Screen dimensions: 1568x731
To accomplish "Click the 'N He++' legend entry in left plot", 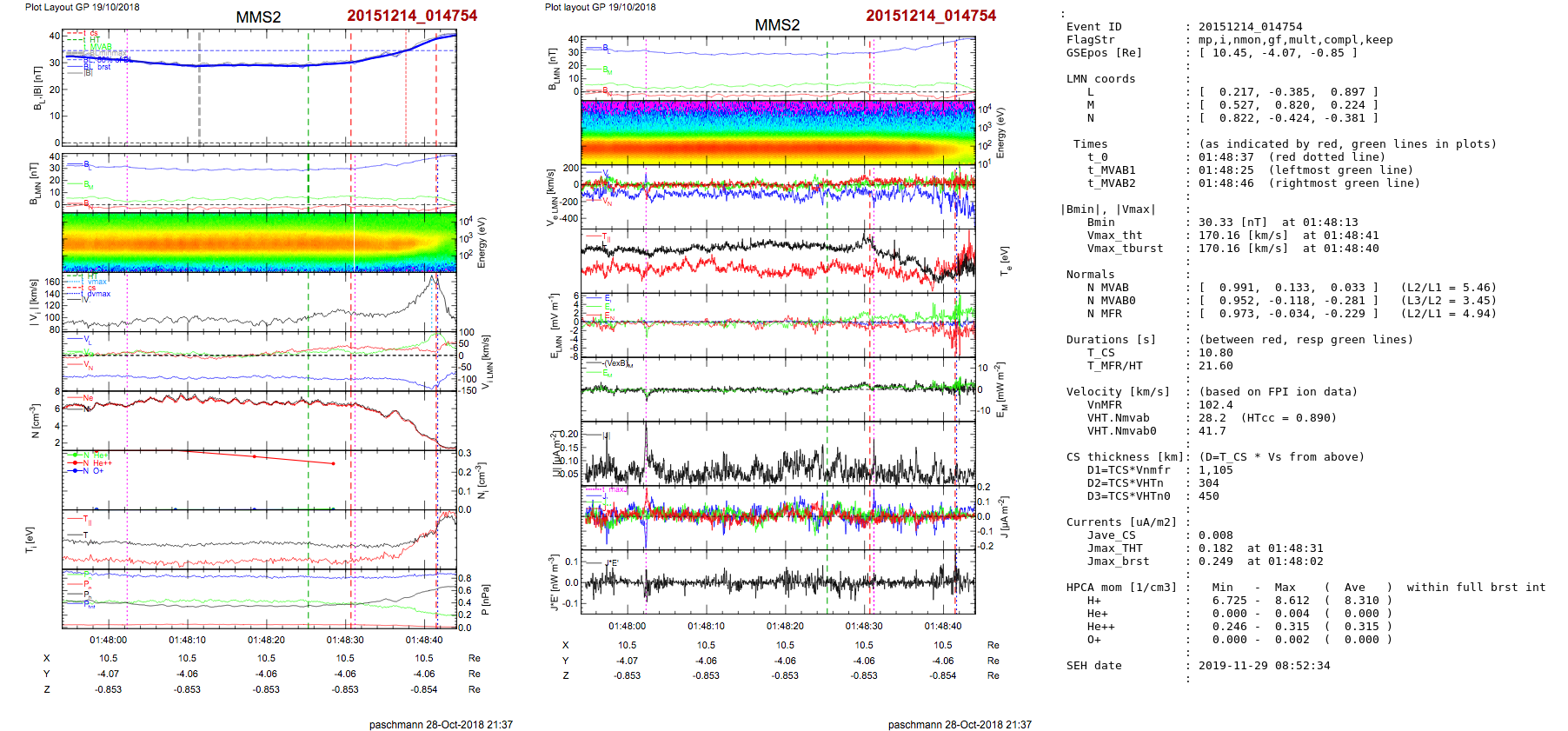I will click(90, 463).
